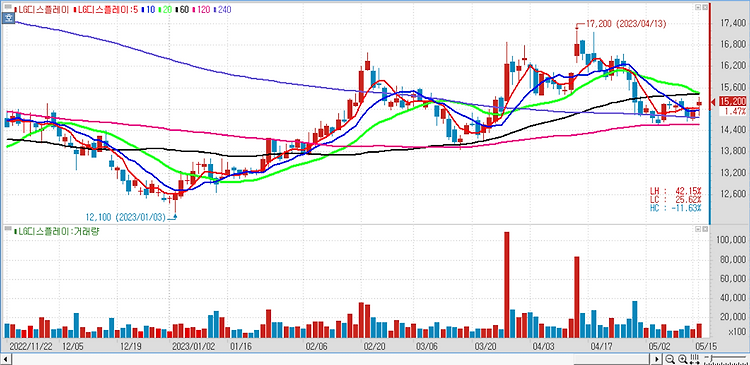Click the 04/03 date axis label
Image resolution: width=750 pixels, height=365 pixels.
pyautogui.click(x=544, y=346)
